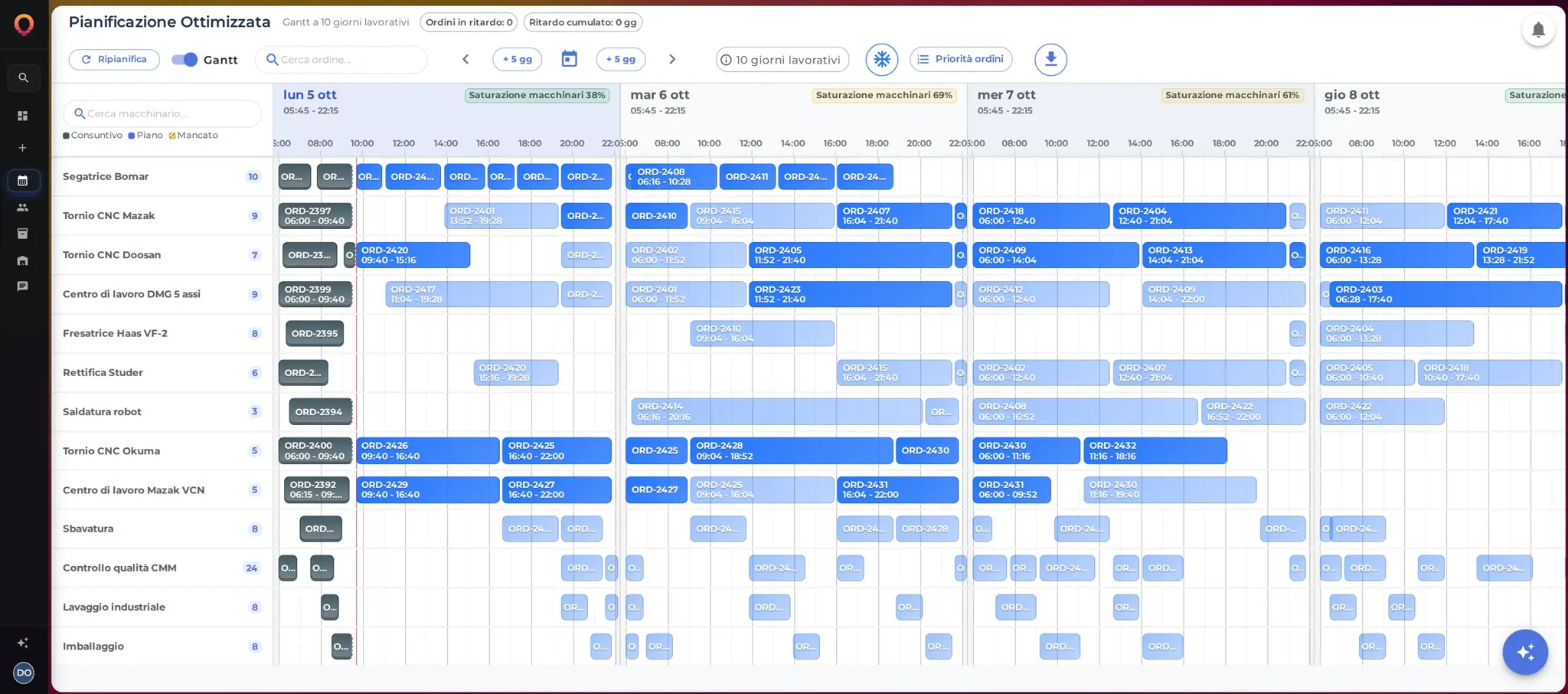
Task: Click the app logo in sidebar
Action: [x=24, y=25]
